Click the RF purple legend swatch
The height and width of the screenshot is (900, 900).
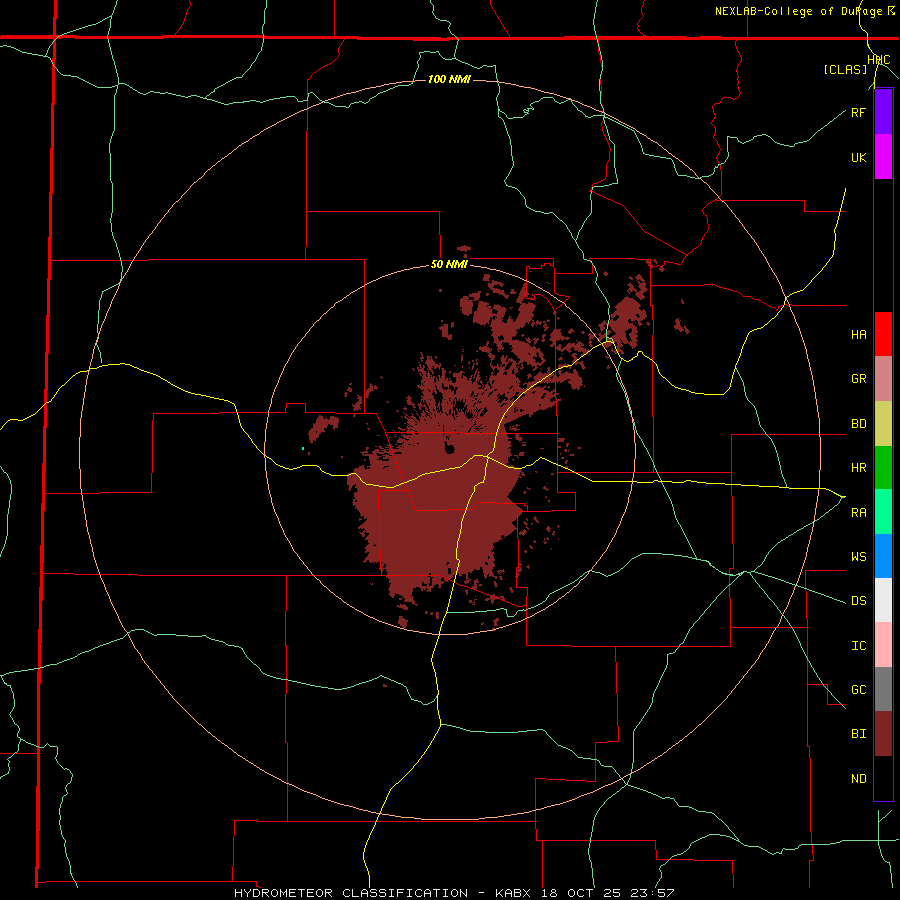(883, 112)
